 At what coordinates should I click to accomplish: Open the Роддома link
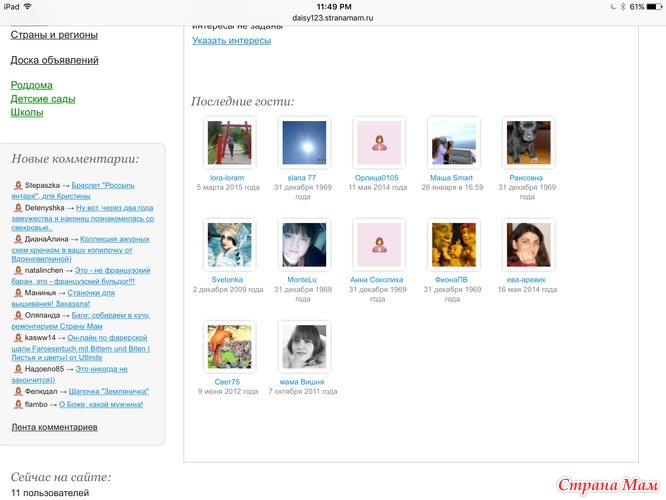point(32,85)
